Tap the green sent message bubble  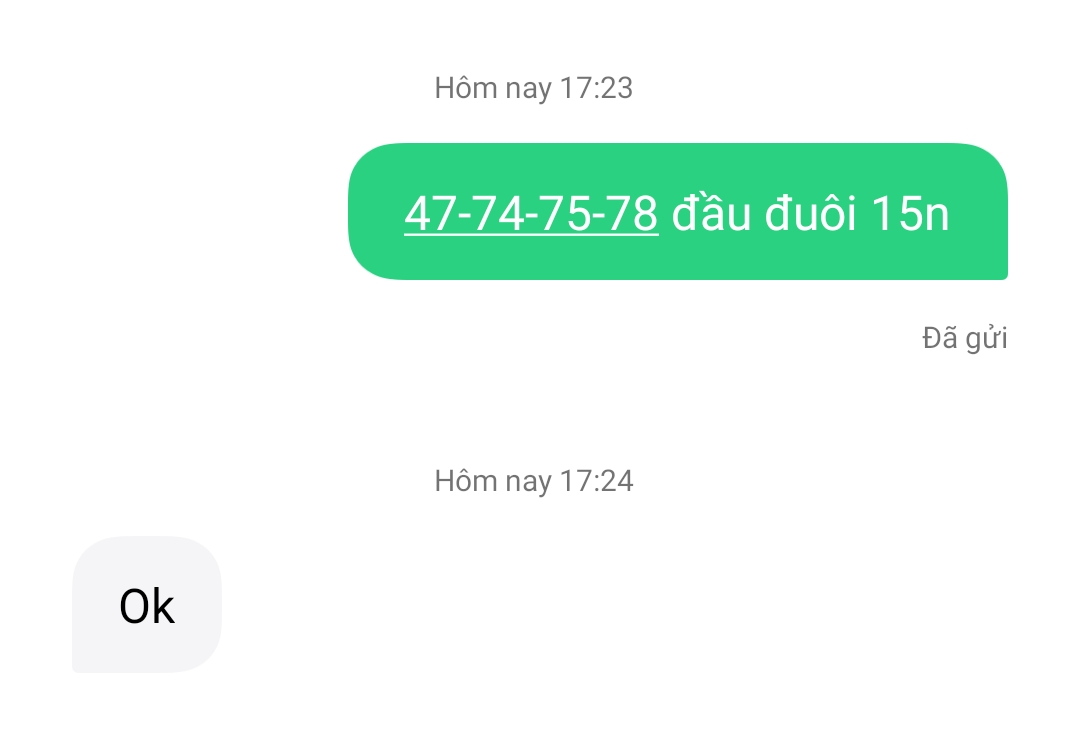tap(678, 211)
